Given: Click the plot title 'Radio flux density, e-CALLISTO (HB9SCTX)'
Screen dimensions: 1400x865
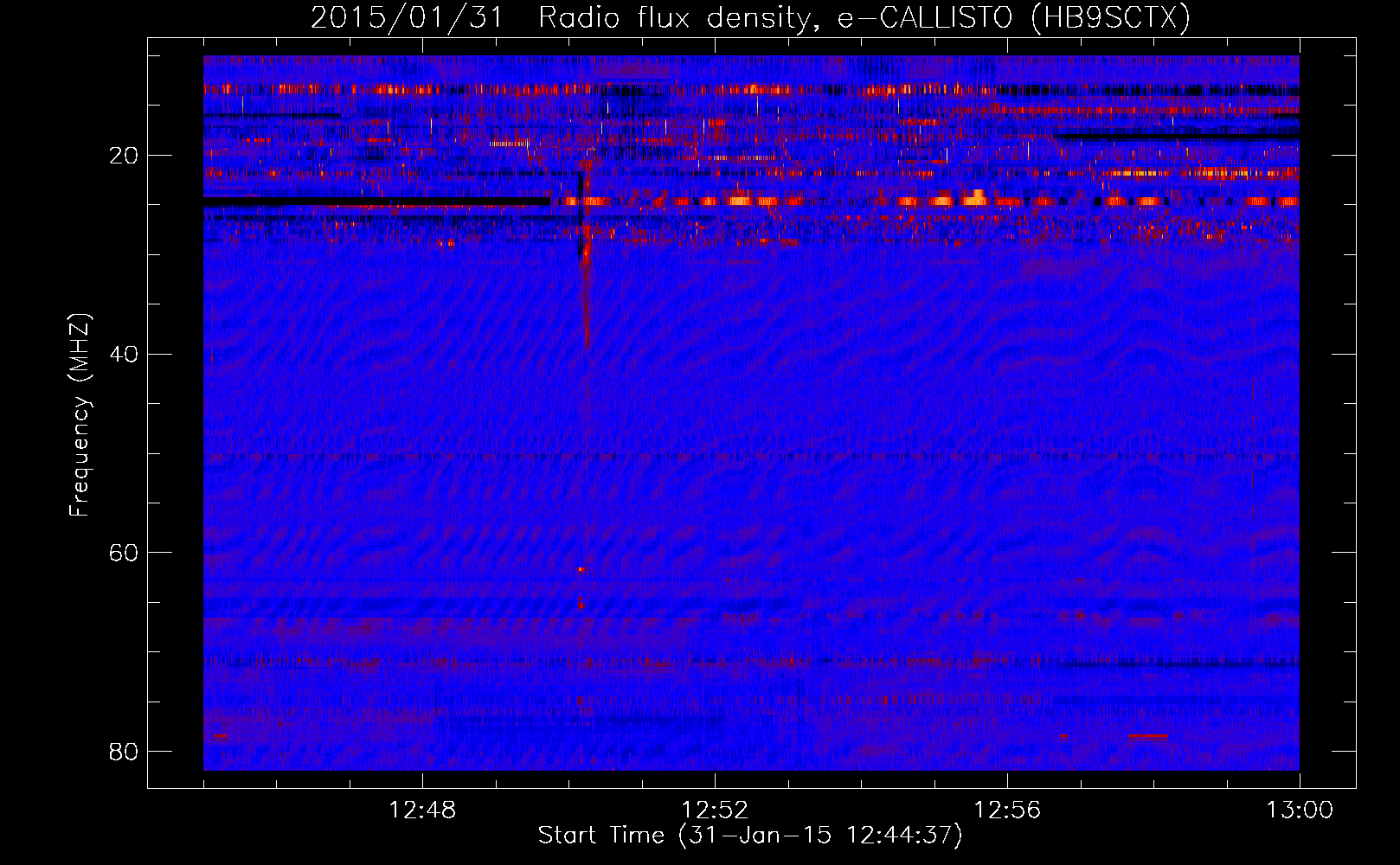Looking at the screenshot, I should tap(864, 18).
